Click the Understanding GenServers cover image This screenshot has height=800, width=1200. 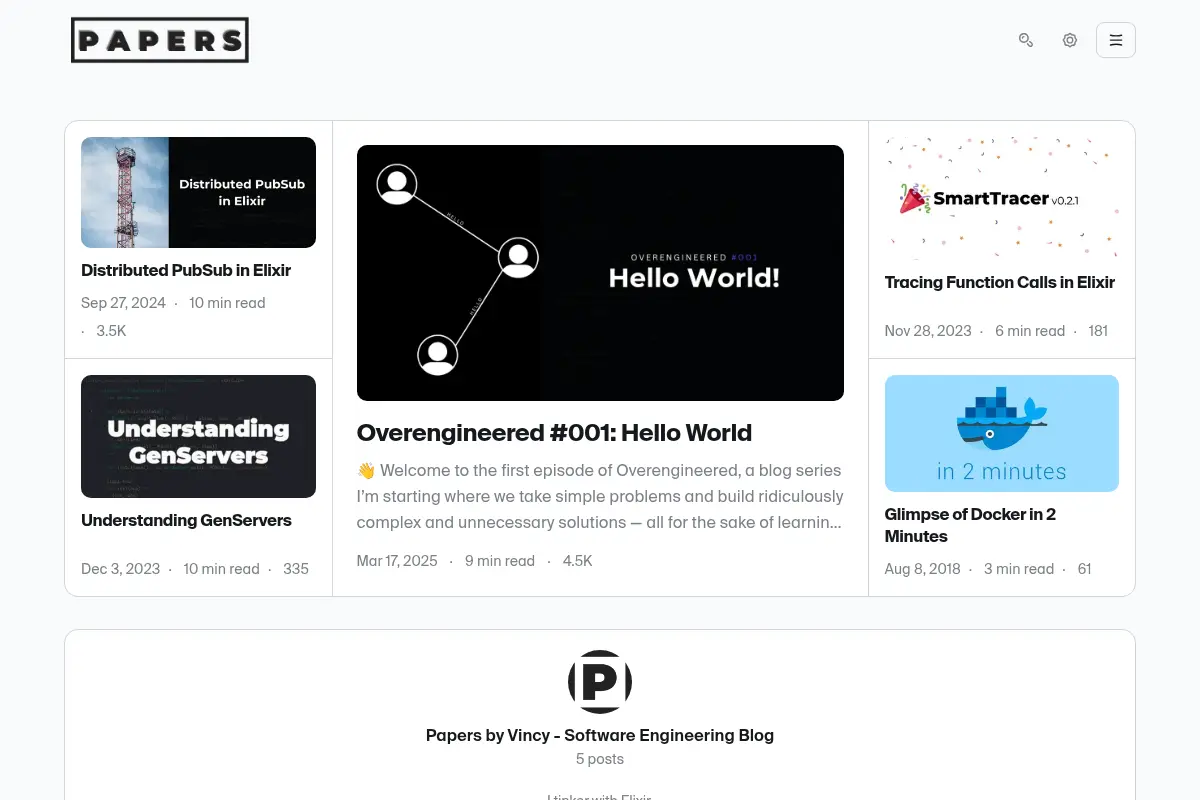[x=198, y=436]
